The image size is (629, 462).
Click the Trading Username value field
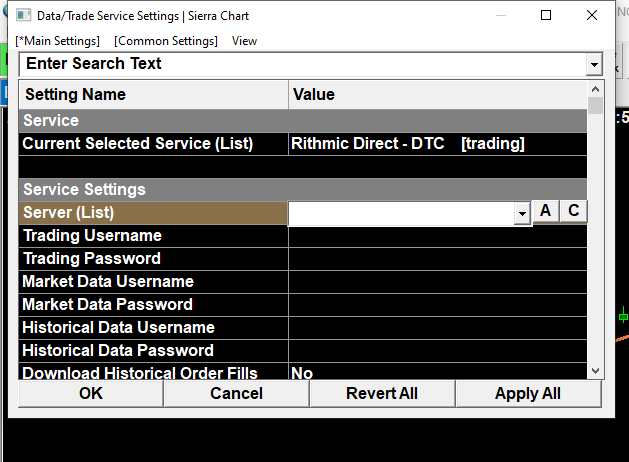tap(437, 236)
